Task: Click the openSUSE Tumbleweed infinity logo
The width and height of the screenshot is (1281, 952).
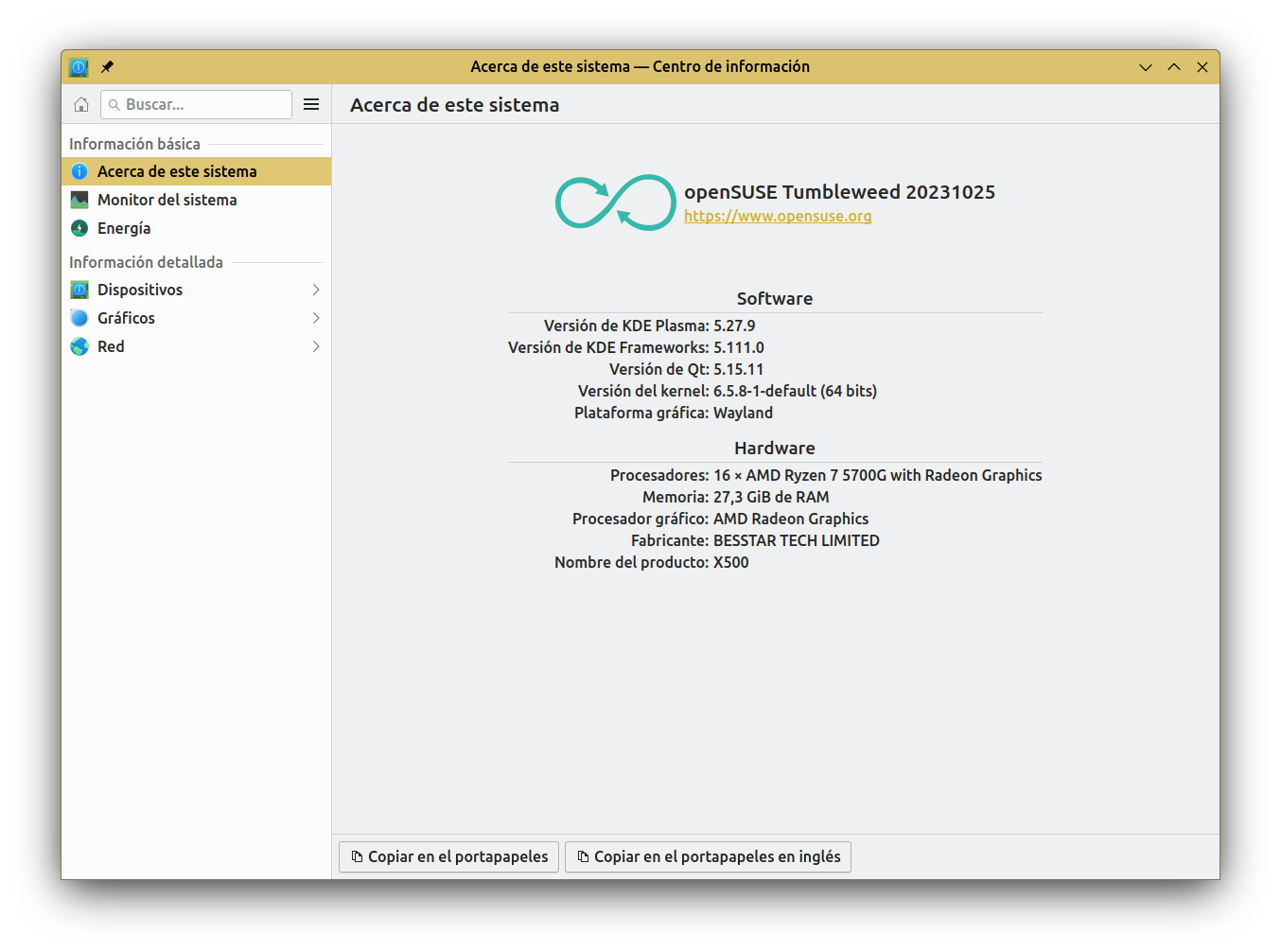Action: 615,203
